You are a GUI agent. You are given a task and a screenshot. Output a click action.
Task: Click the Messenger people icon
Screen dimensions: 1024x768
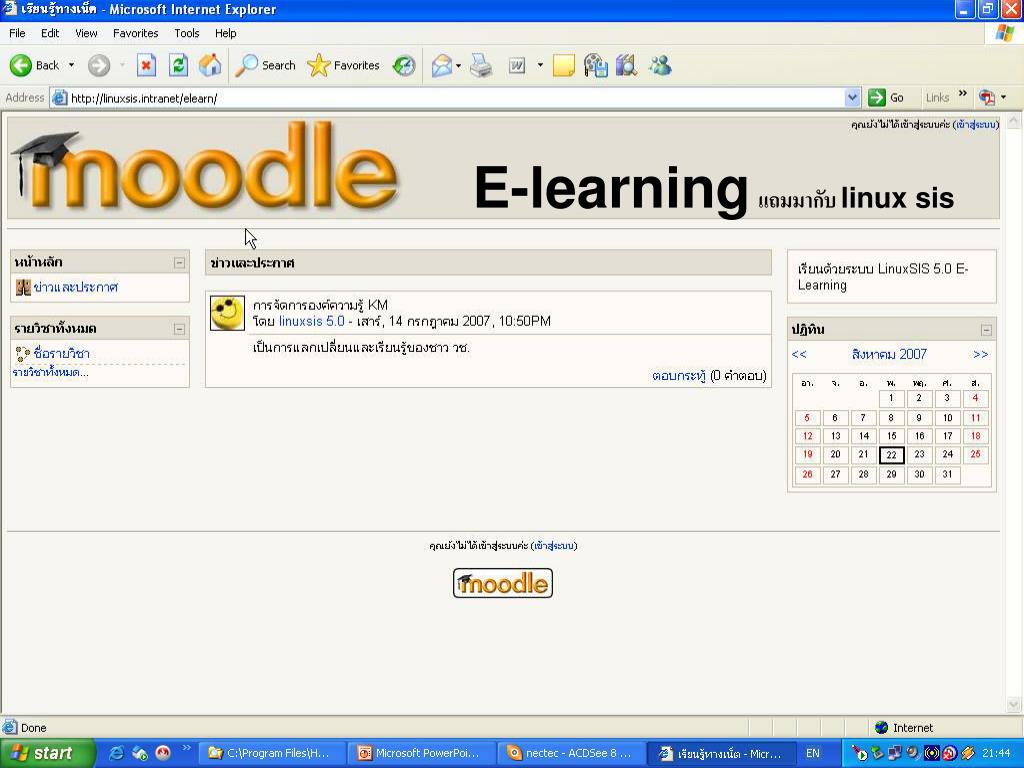pos(660,65)
